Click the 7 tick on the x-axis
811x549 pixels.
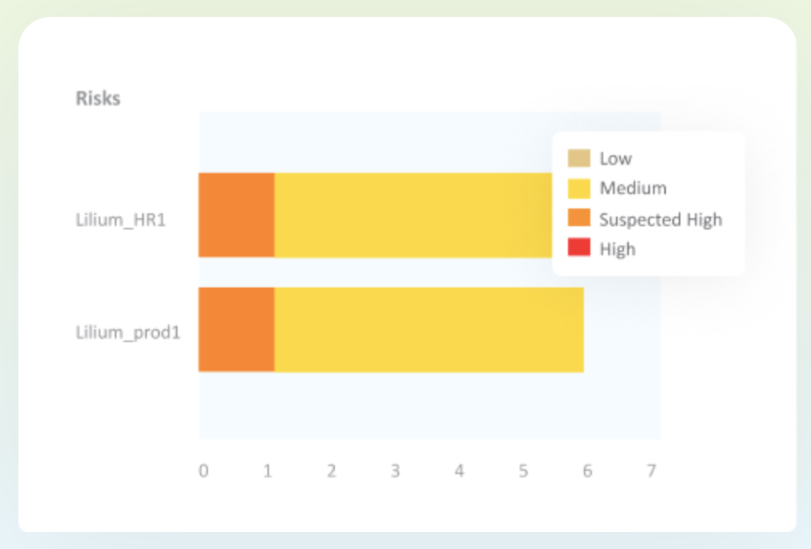coord(651,471)
